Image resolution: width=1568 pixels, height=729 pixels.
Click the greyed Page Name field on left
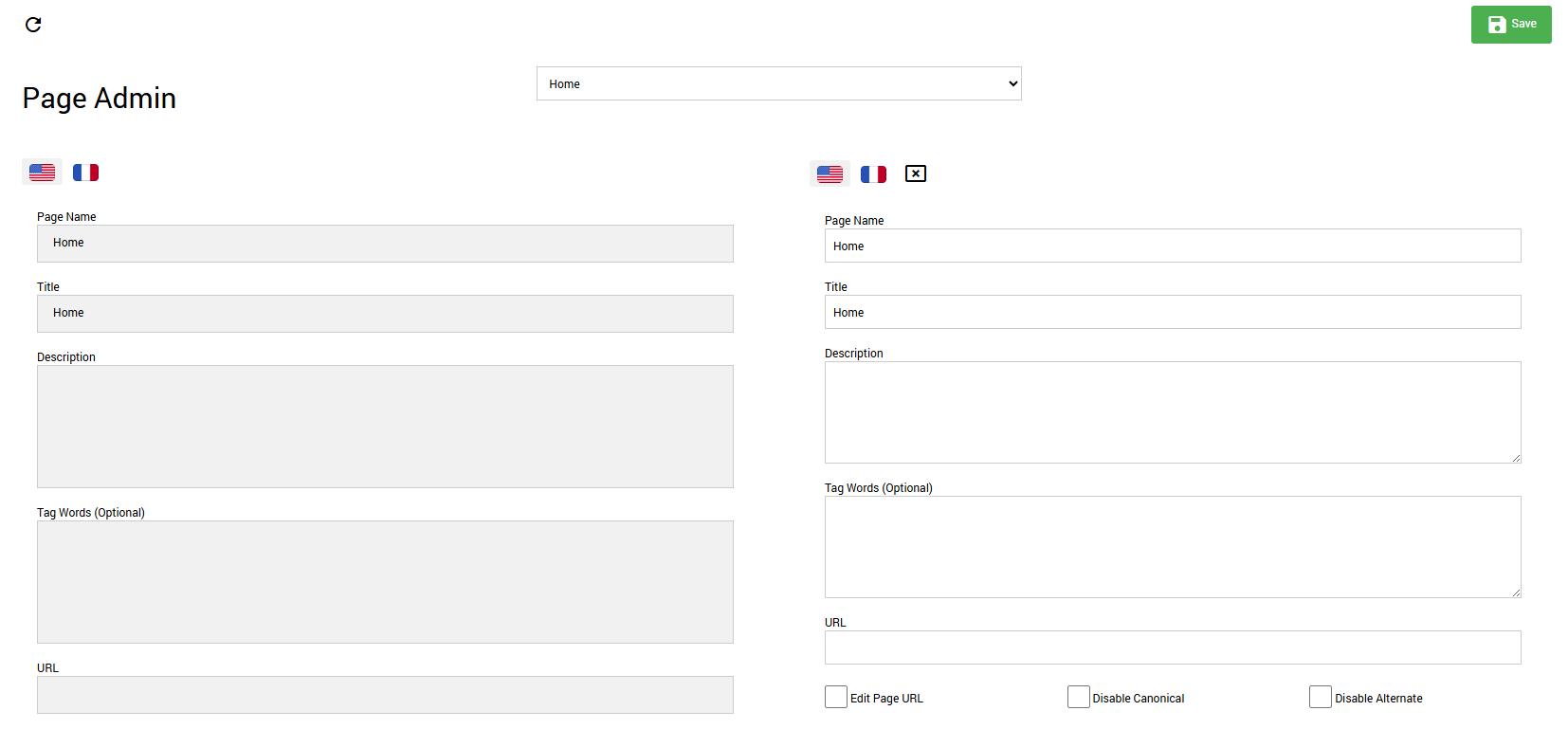click(385, 244)
